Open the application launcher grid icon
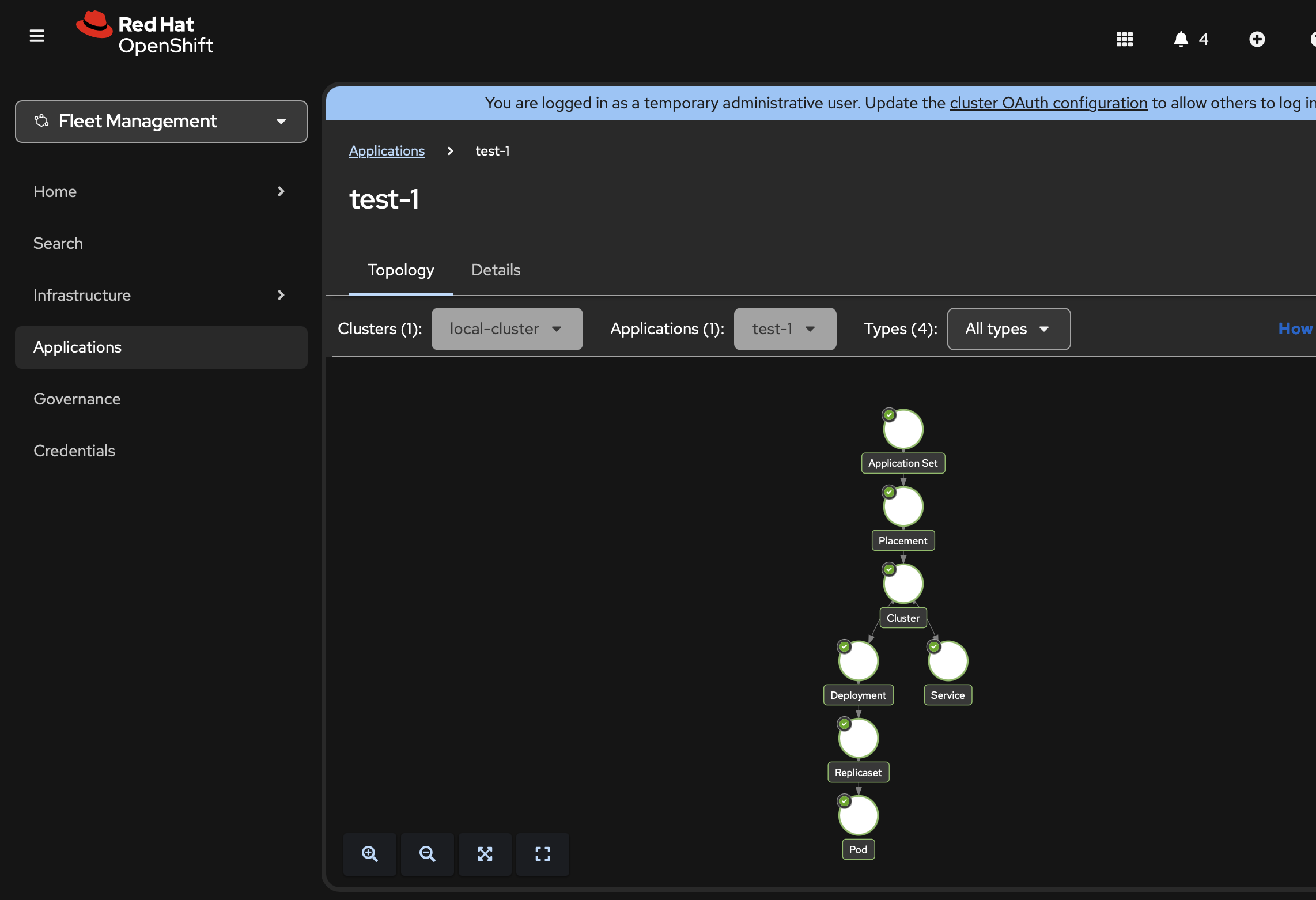 click(x=1124, y=39)
